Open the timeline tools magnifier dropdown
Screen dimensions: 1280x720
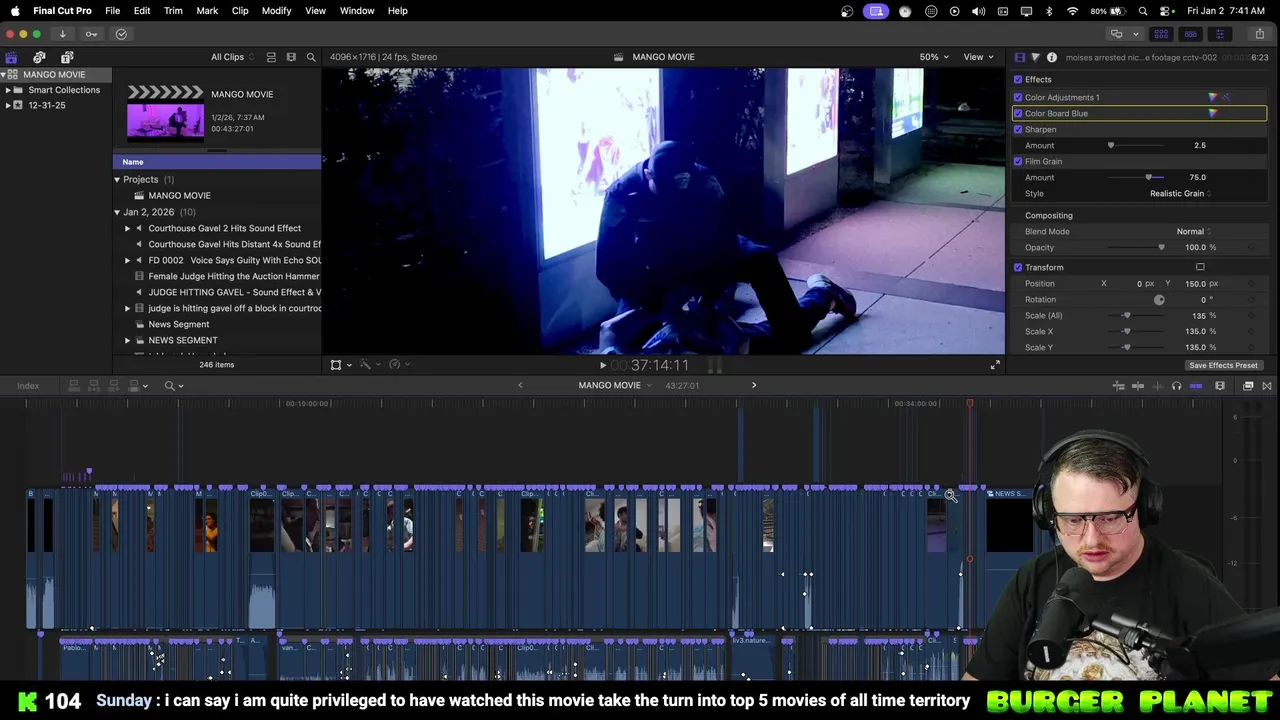pyautogui.click(x=174, y=386)
